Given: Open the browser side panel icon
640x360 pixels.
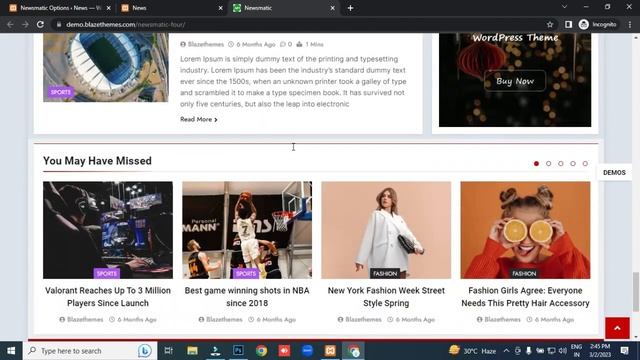Looking at the screenshot, I should [x=568, y=24].
